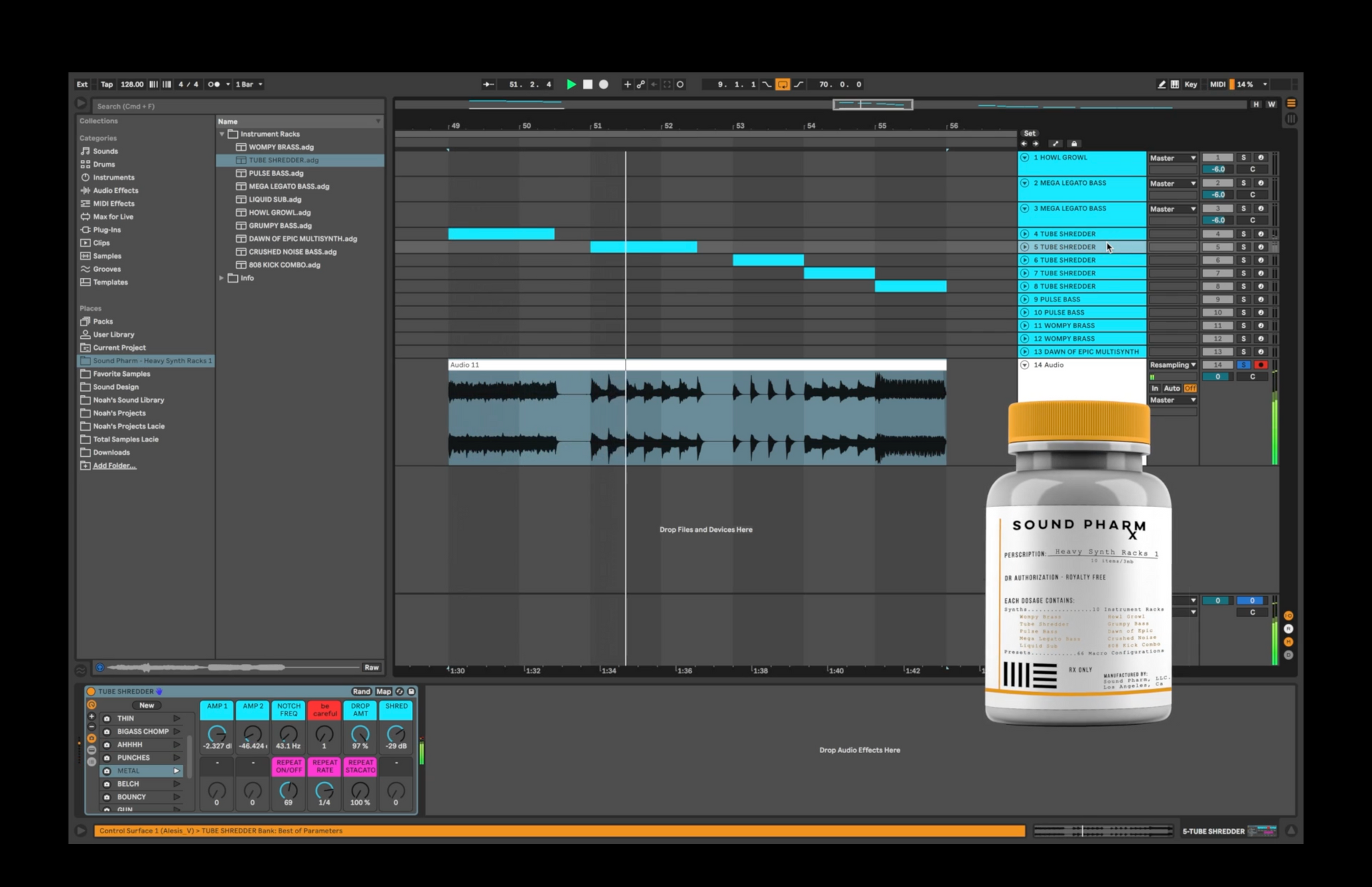
Task: Click the rack Map button
Action: (x=383, y=691)
